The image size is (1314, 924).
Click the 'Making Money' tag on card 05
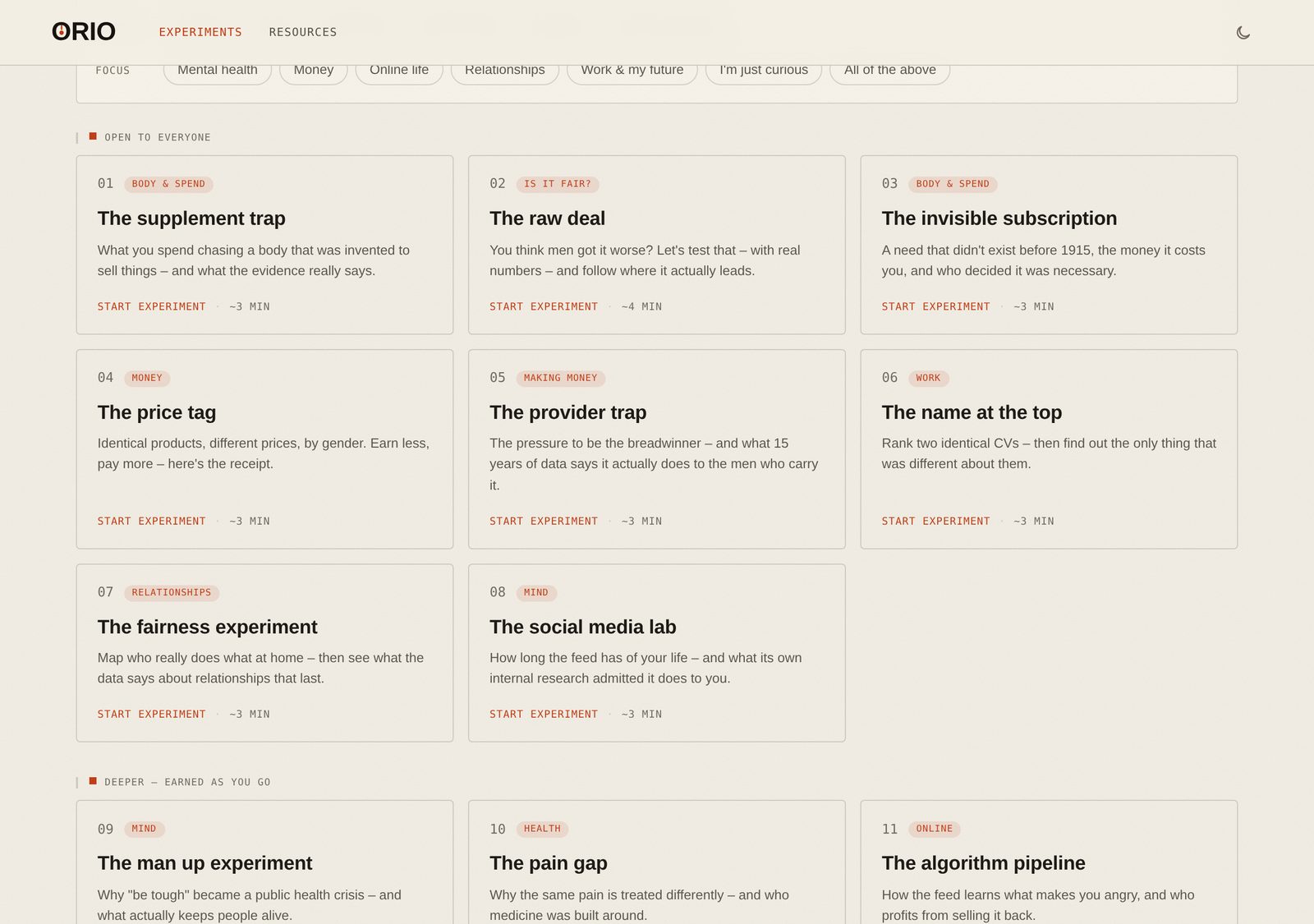[561, 378]
